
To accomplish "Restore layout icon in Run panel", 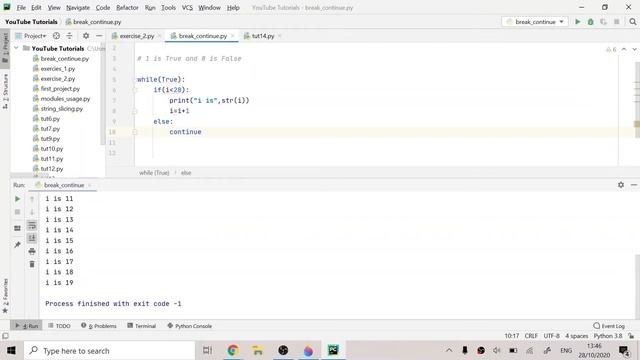I will pyautogui.click(x=18, y=228).
